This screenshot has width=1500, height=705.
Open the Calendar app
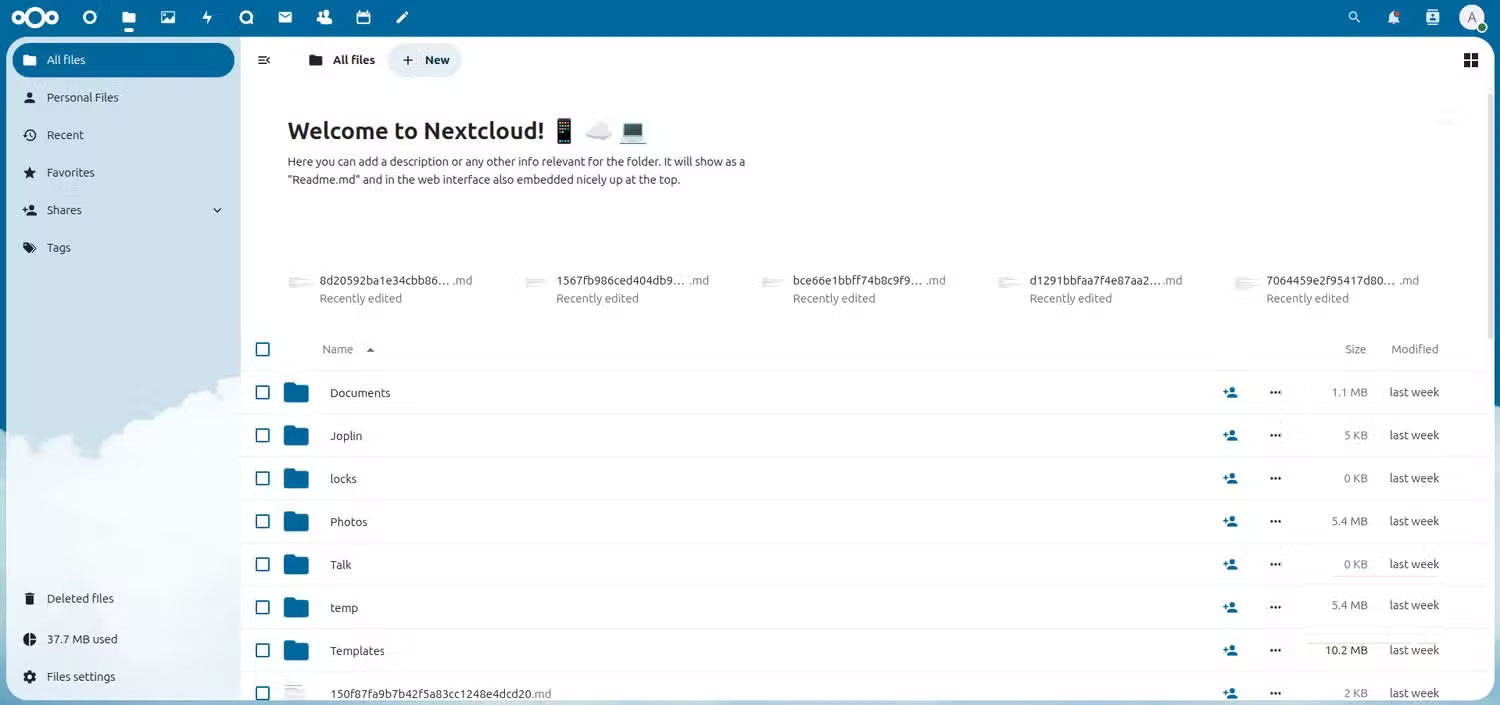coord(363,17)
